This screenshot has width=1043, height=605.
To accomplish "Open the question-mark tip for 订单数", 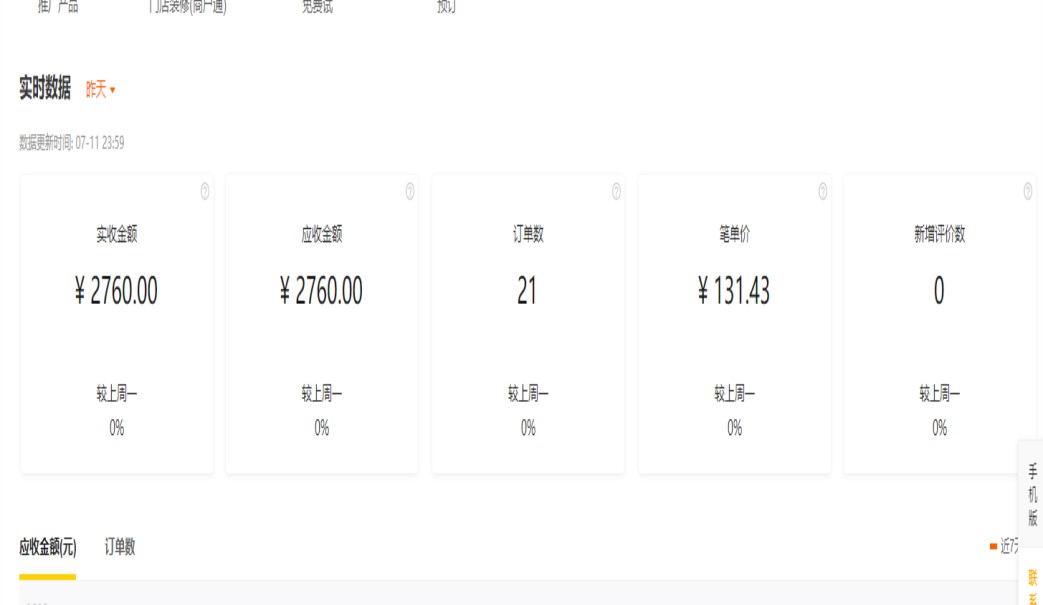I will (x=616, y=191).
